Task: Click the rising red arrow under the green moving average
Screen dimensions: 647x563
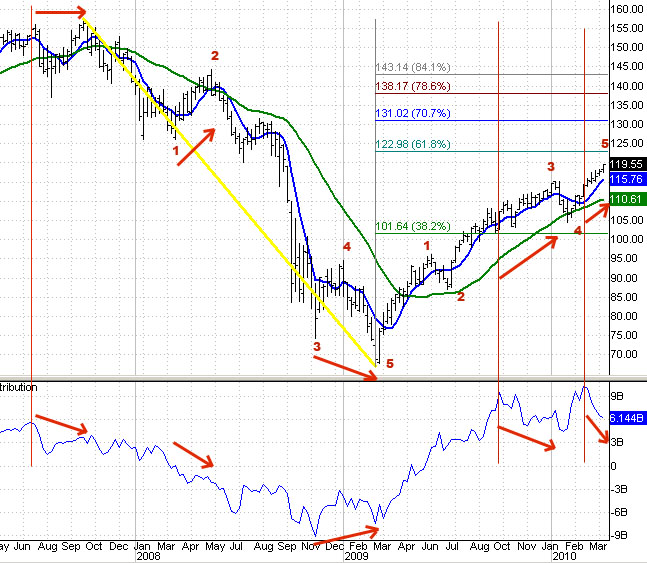Action: (x=527, y=254)
